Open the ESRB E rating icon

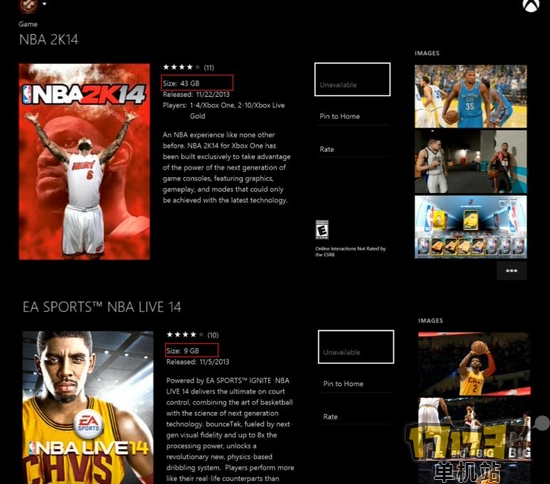322,229
